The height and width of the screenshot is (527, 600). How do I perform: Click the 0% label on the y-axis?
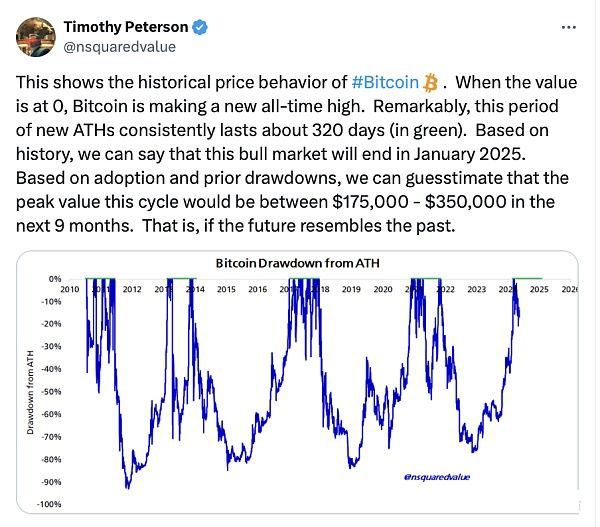pyautogui.click(x=54, y=278)
